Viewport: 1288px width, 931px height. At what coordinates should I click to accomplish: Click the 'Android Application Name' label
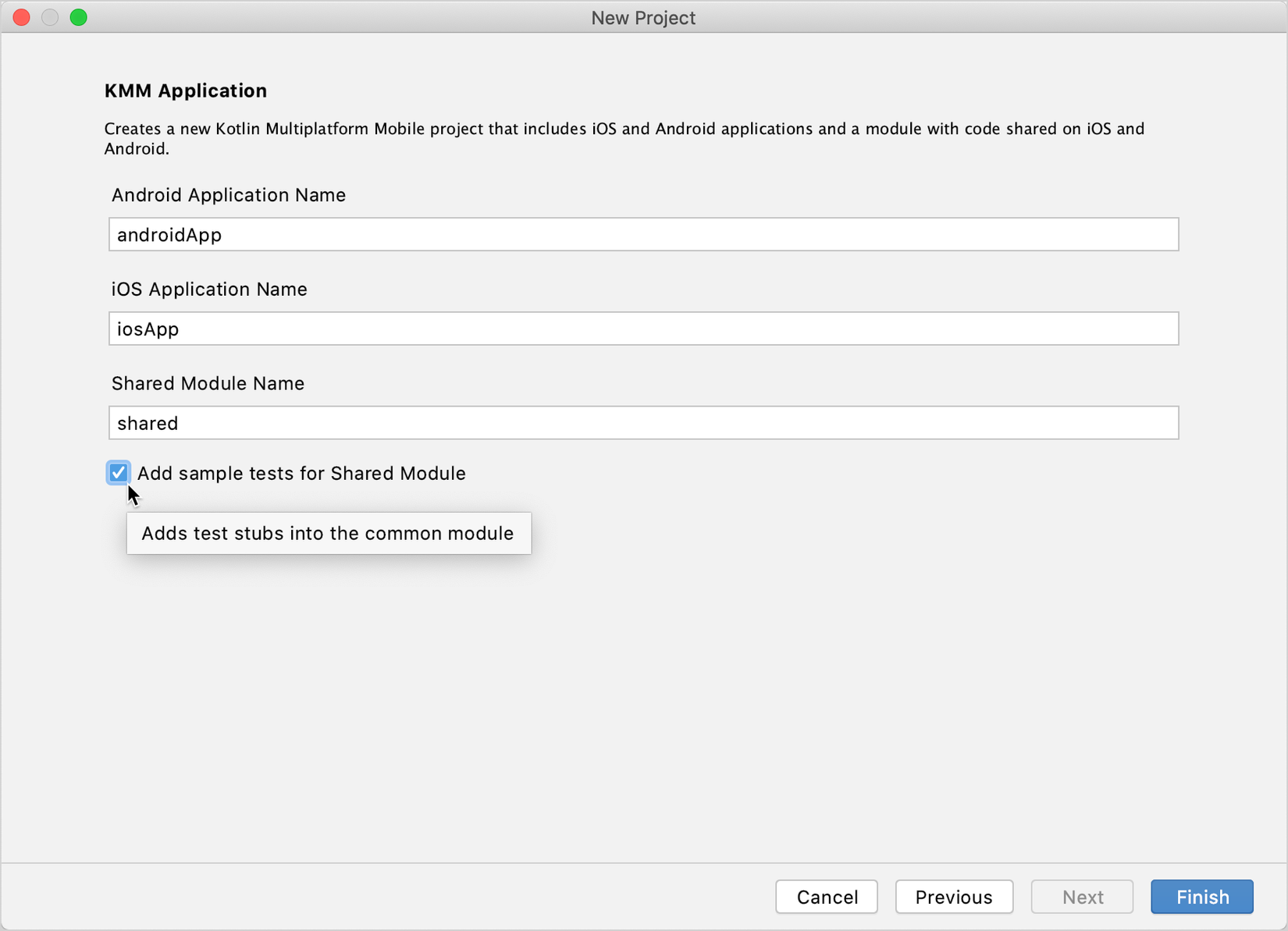click(228, 195)
